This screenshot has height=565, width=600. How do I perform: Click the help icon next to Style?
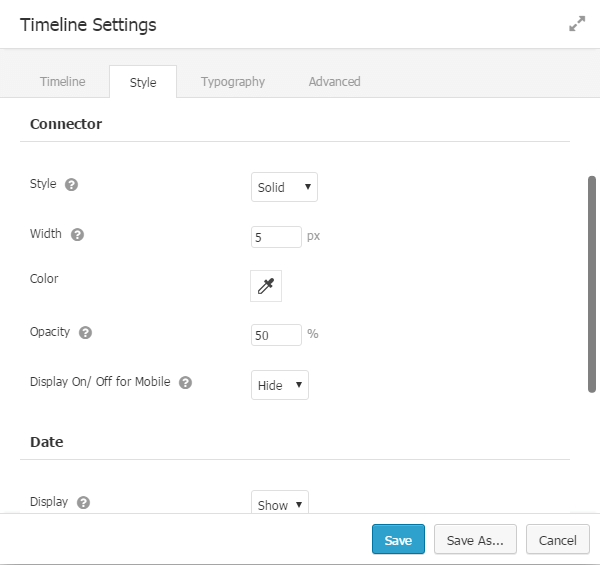tap(71, 185)
